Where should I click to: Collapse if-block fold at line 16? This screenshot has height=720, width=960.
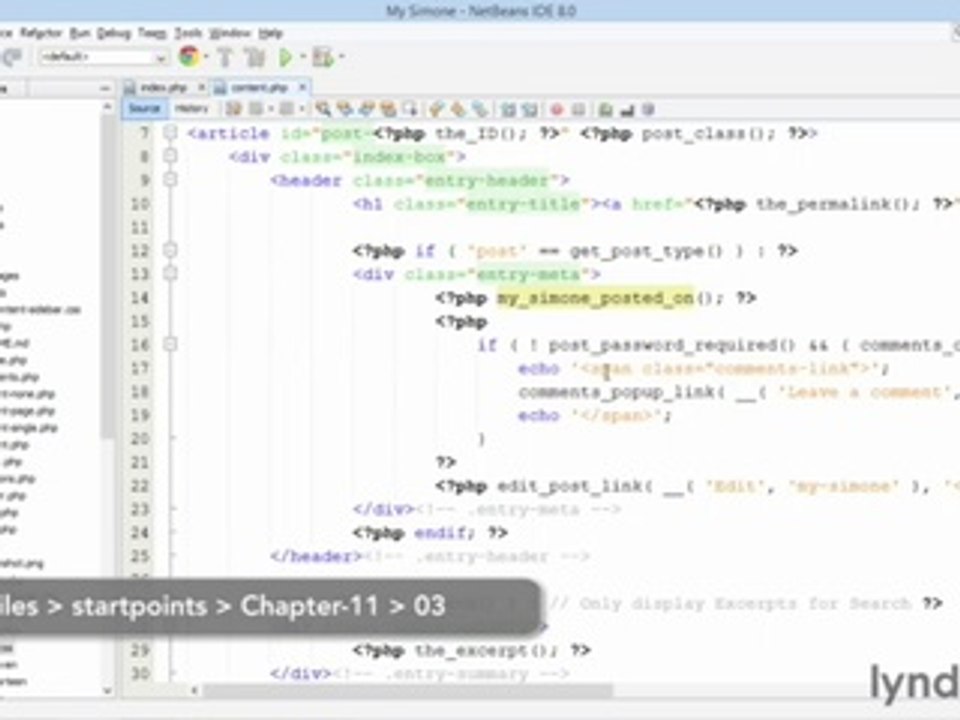tap(170, 345)
